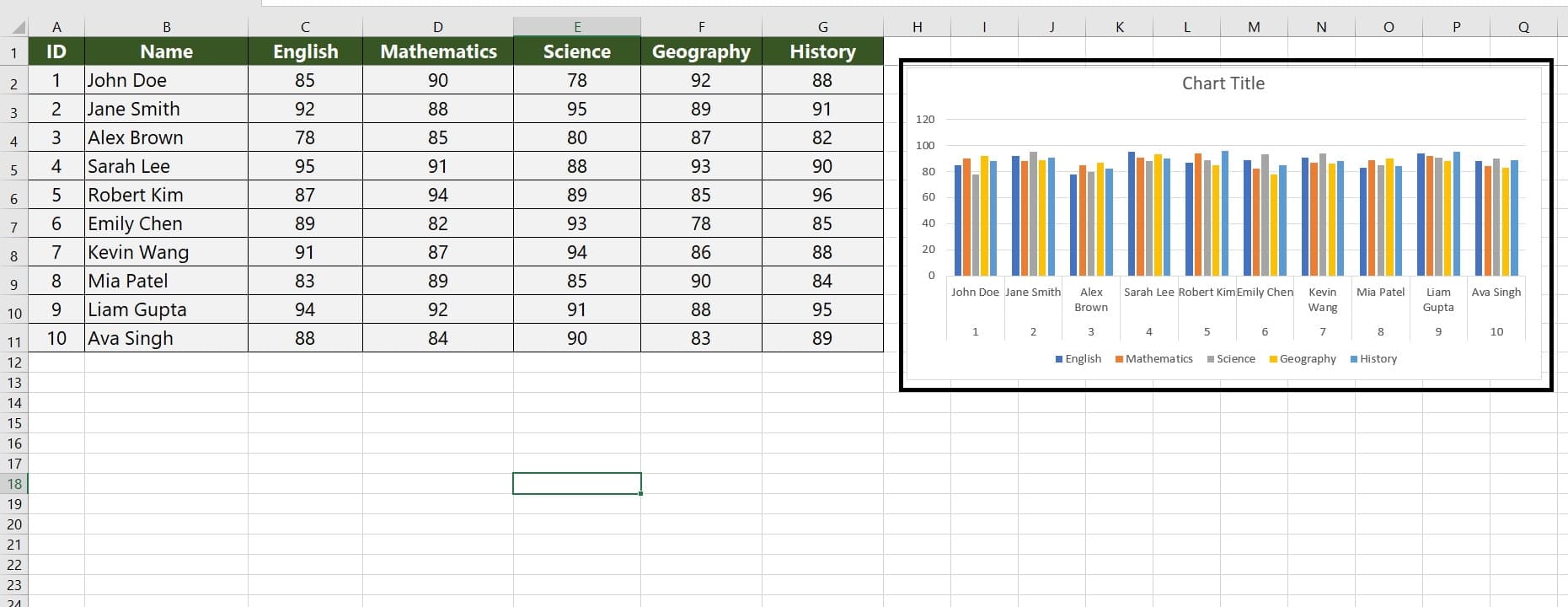Click the Science header cell

click(577, 51)
